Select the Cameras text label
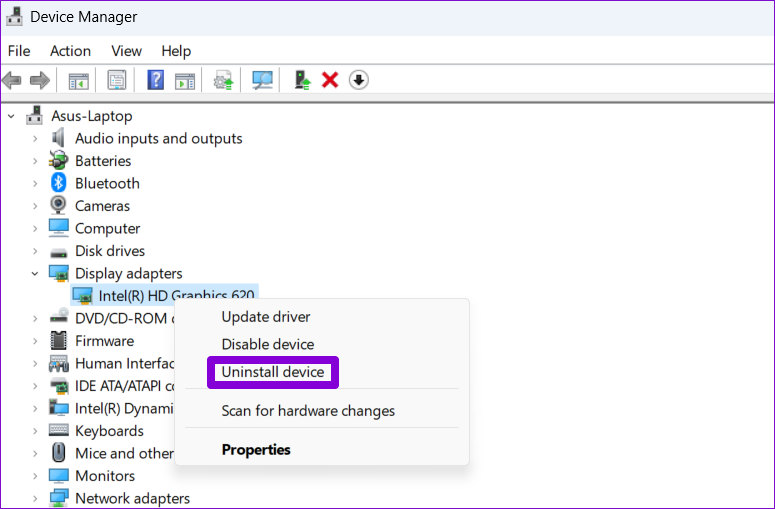This screenshot has width=775, height=509. click(x=102, y=206)
